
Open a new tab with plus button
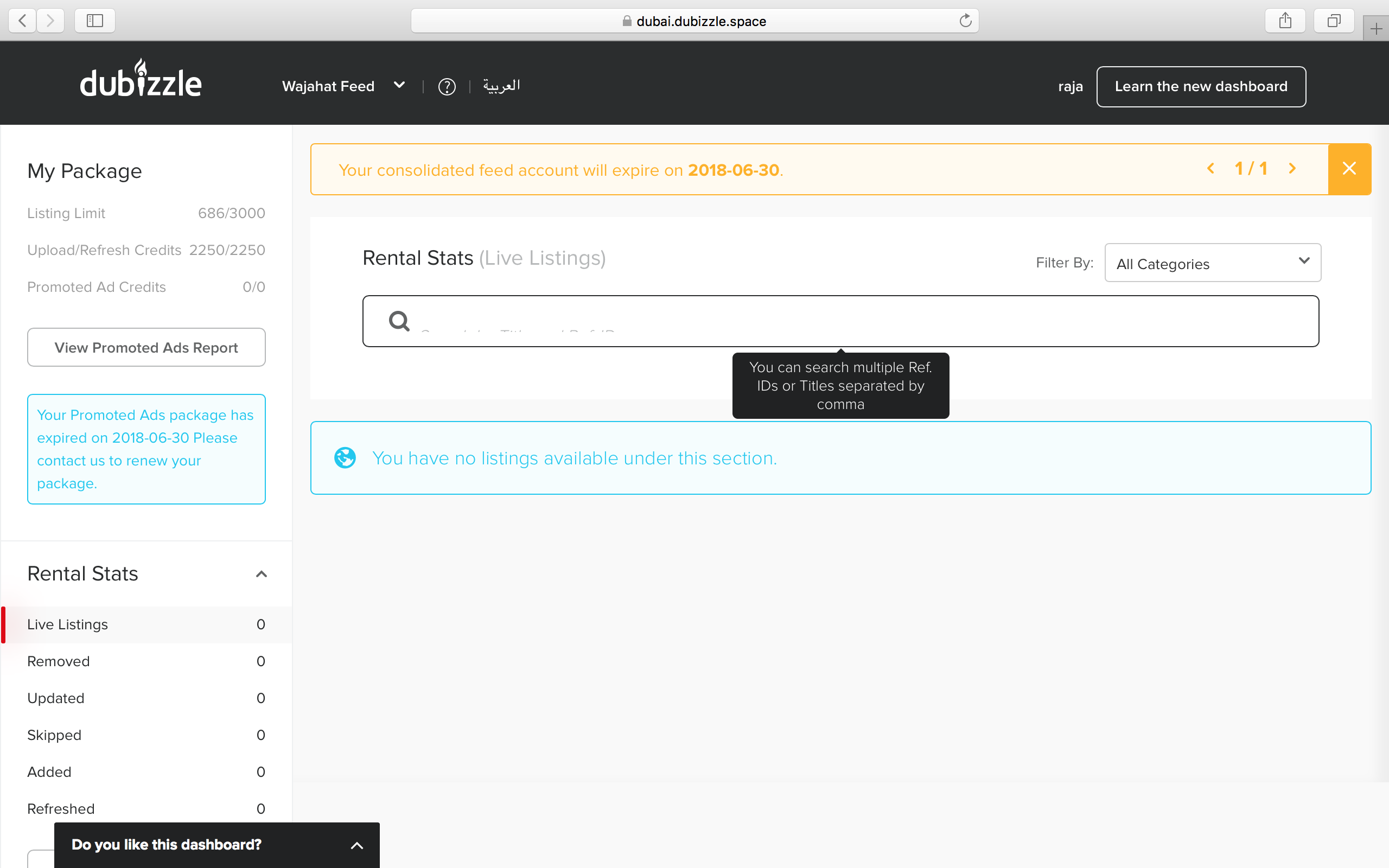click(x=1376, y=29)
